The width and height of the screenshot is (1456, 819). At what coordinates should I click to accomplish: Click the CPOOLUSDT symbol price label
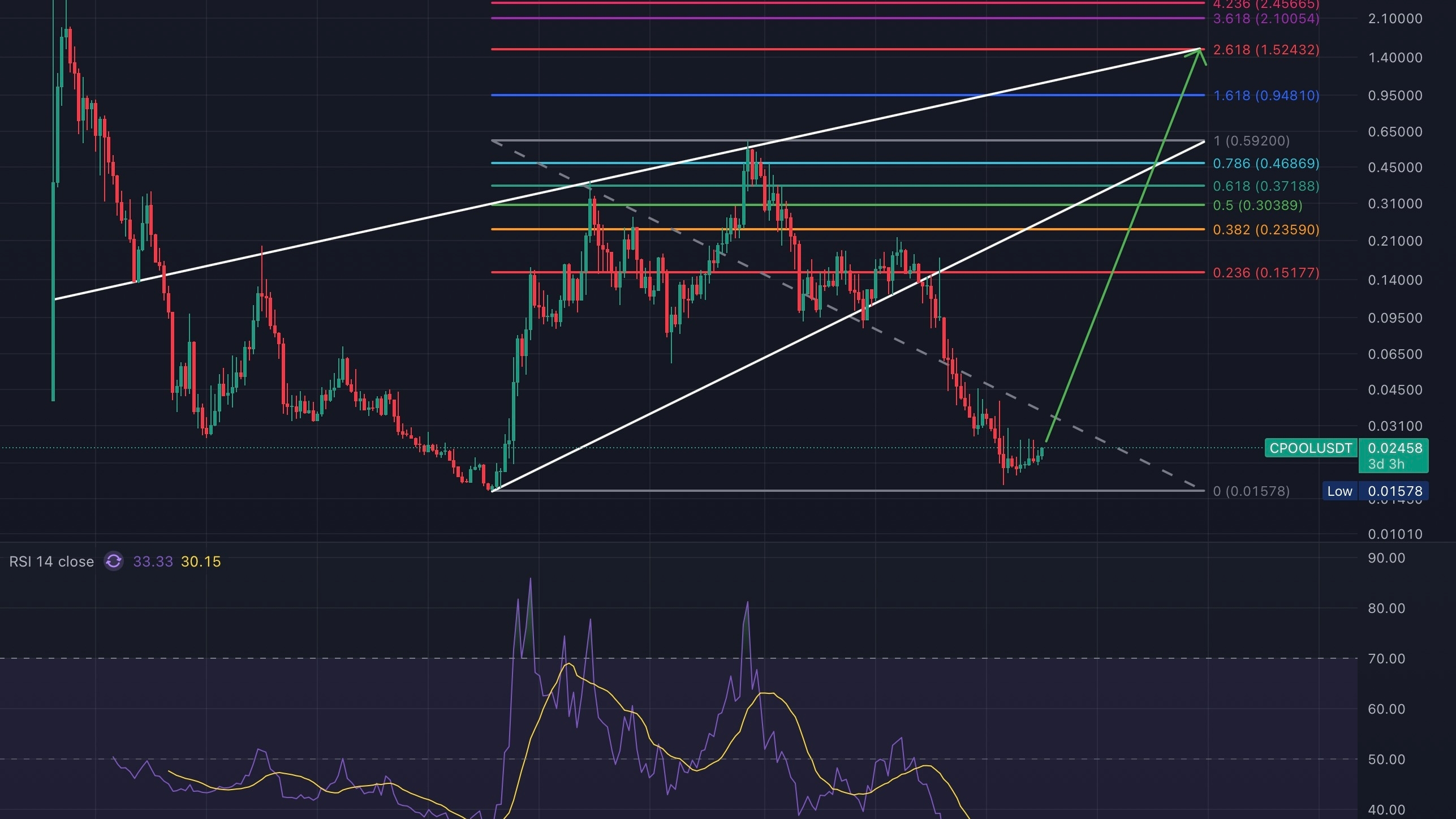coord(1310,448)
